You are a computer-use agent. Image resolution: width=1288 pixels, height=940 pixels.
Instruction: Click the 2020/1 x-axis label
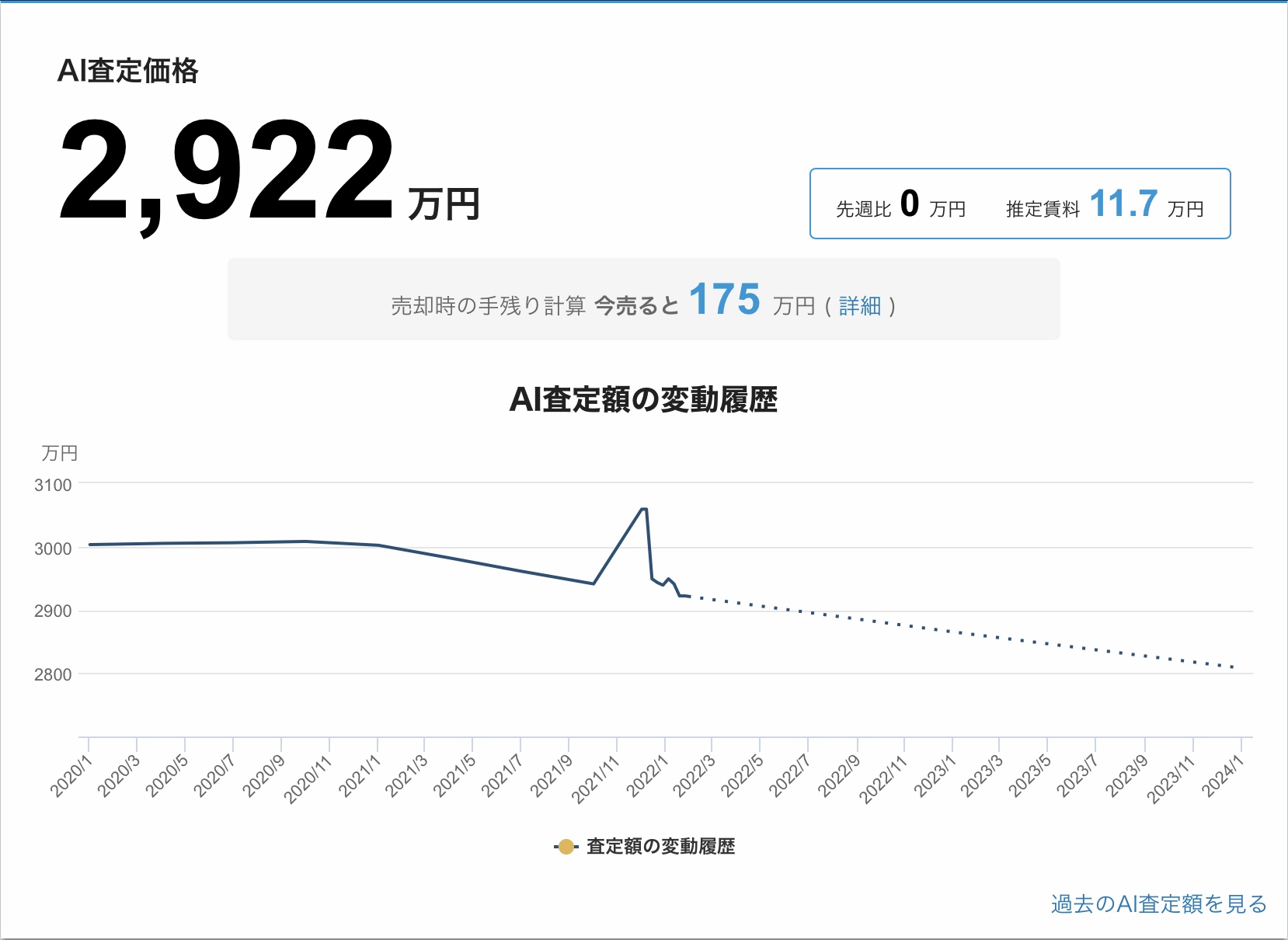(71, 775)
